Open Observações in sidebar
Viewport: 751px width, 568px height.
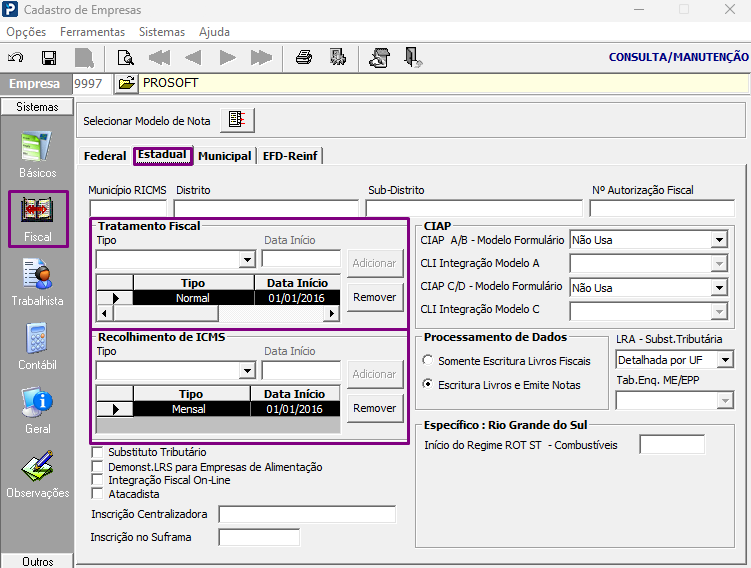click(x=37, y=474)
